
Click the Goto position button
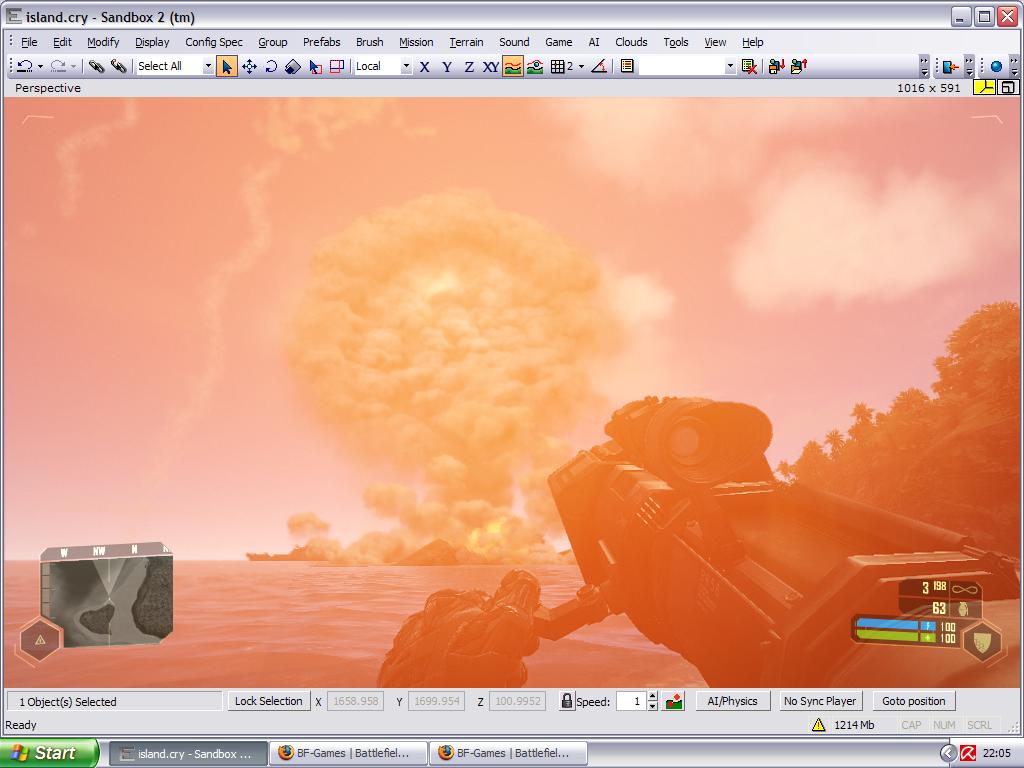[x=914, y=701]
